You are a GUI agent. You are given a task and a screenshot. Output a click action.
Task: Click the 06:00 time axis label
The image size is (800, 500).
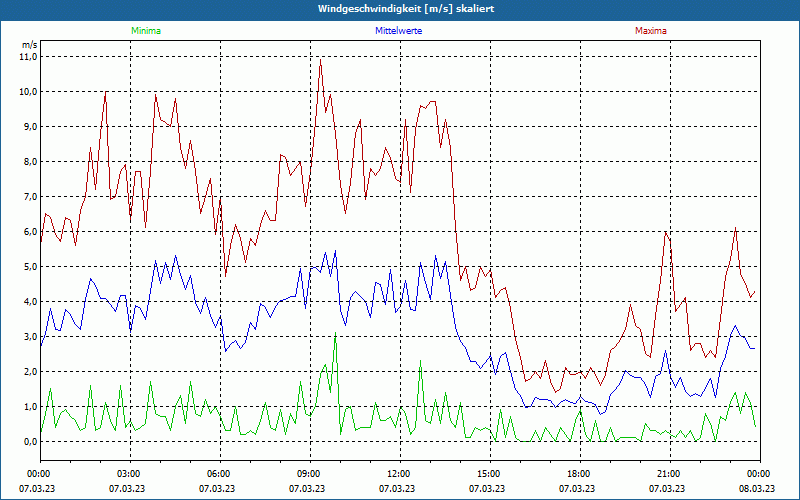tap(219, 474)
